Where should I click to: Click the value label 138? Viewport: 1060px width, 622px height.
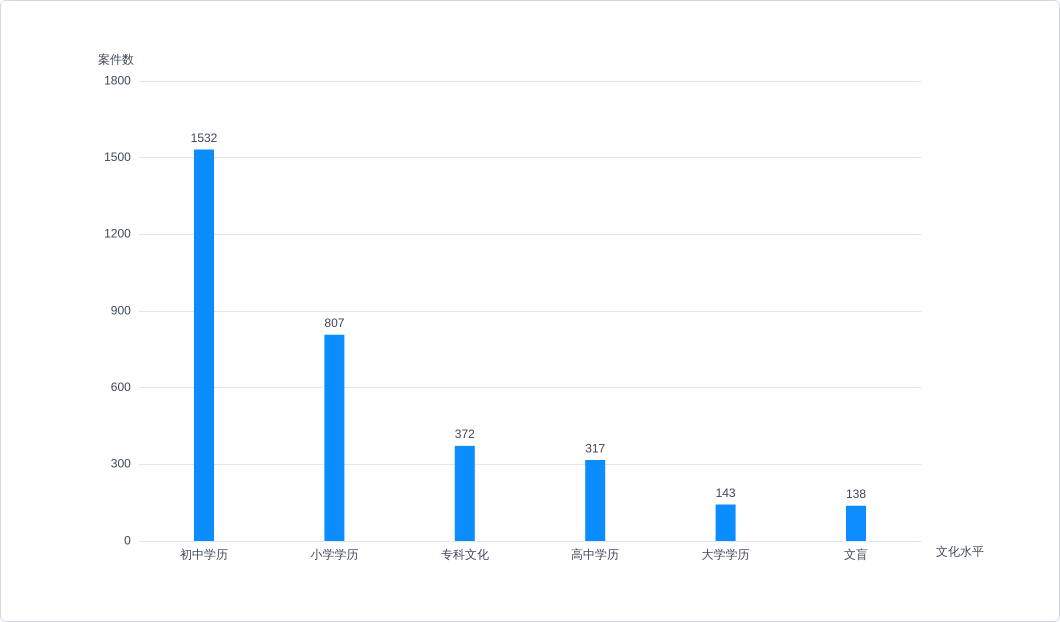856,494
